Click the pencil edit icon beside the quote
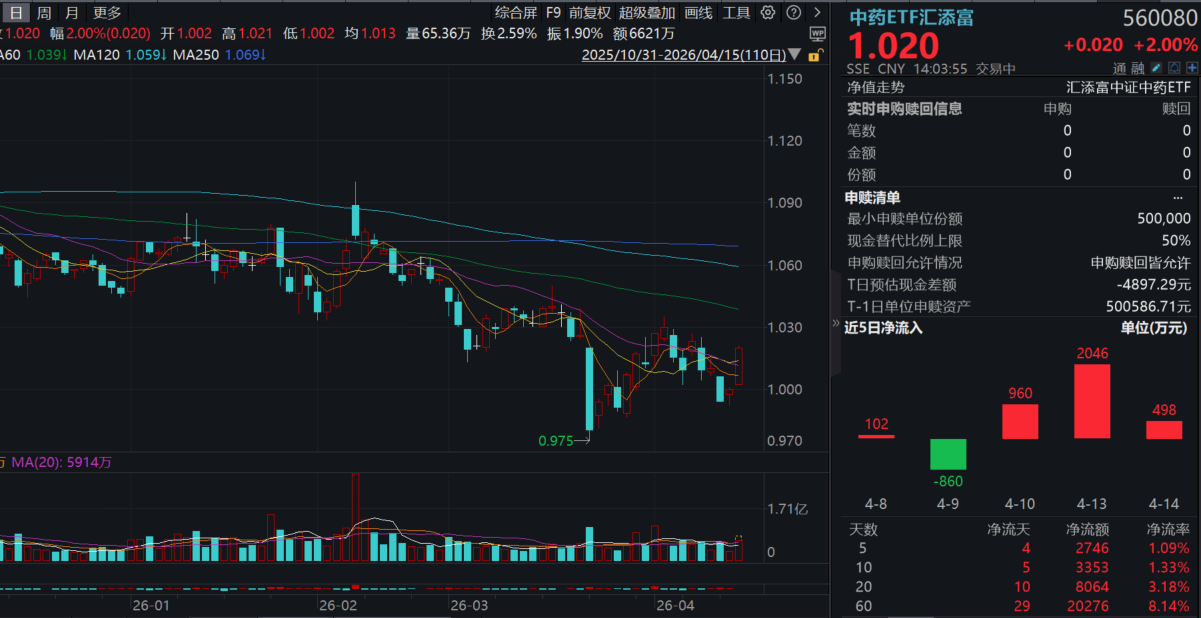1201x618 pixels. pyautogui.click(x=1155, y=67)
